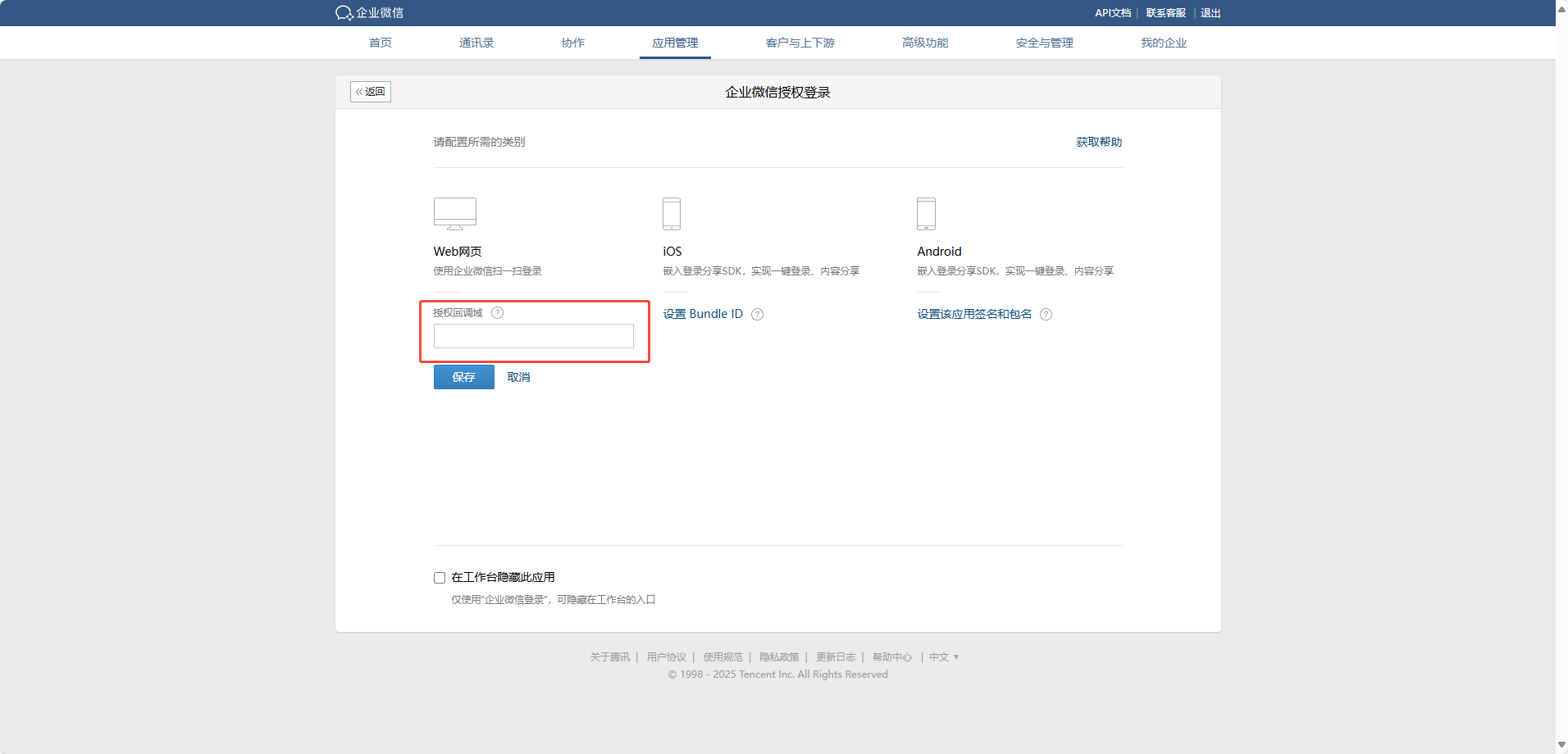Screen dimensions: 1568x754
Task: Click 退出 to log out
Action: point(1211,13)
